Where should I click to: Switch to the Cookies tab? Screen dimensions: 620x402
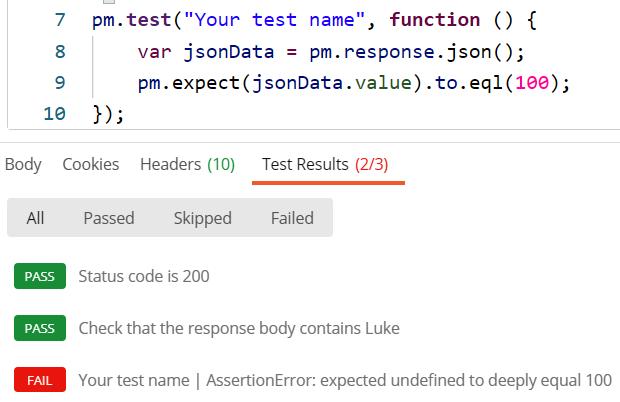tap(90, 164)
